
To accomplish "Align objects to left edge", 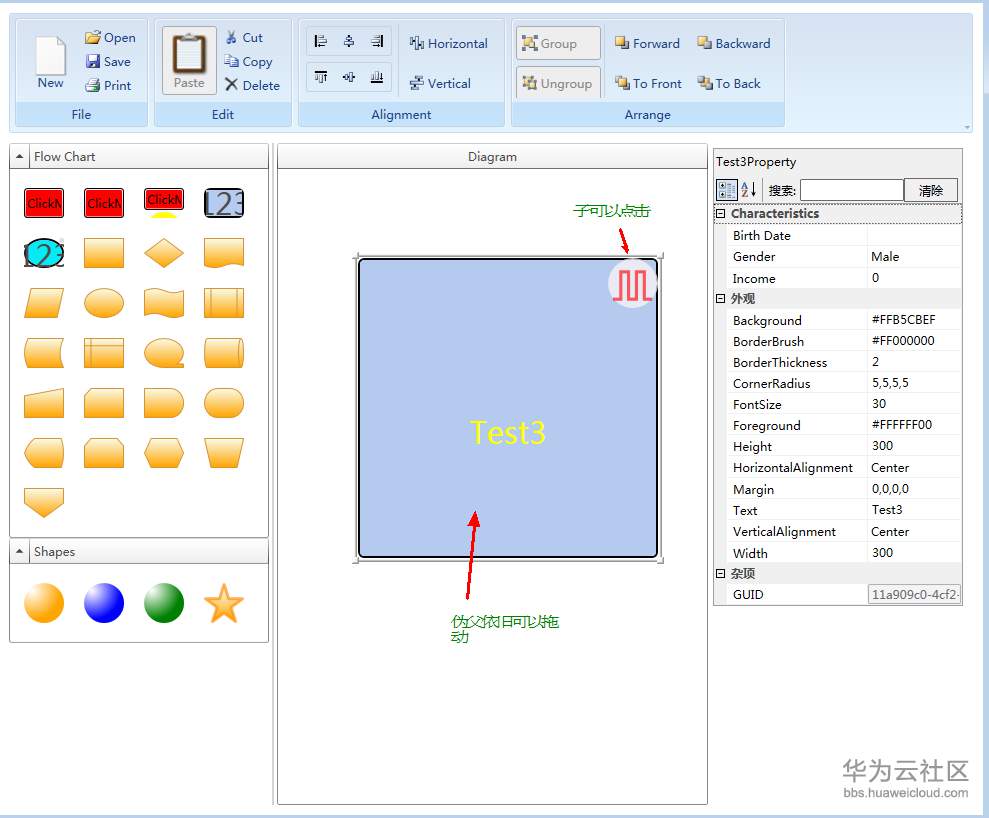I will click(320, 42).
